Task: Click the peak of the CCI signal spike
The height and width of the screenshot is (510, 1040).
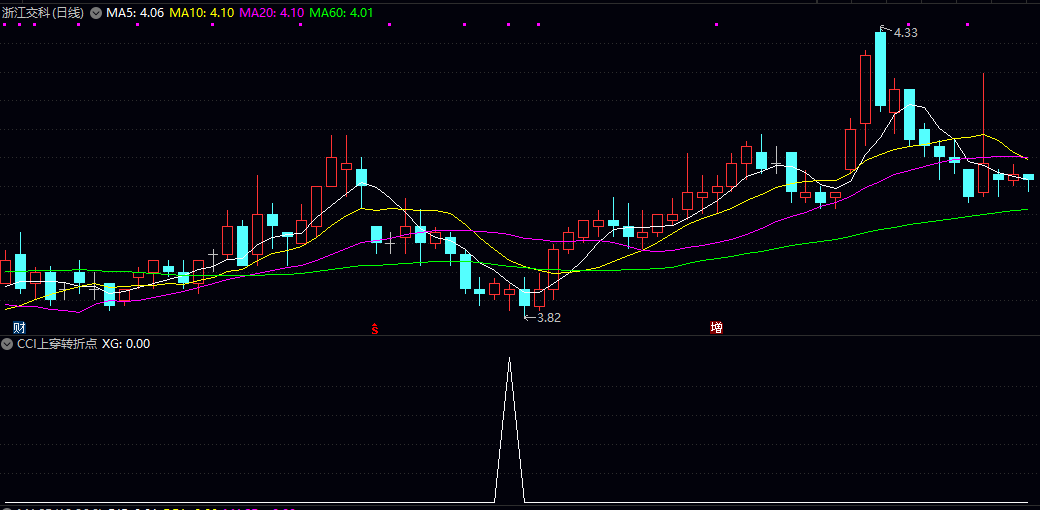Action: [509, 359]
